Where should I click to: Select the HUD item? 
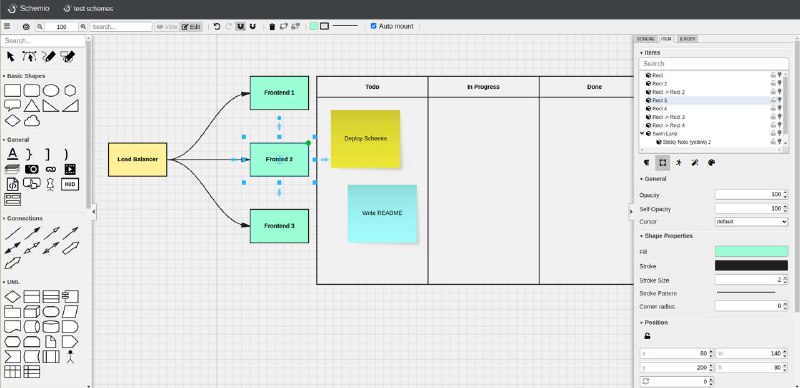point(70,184)
